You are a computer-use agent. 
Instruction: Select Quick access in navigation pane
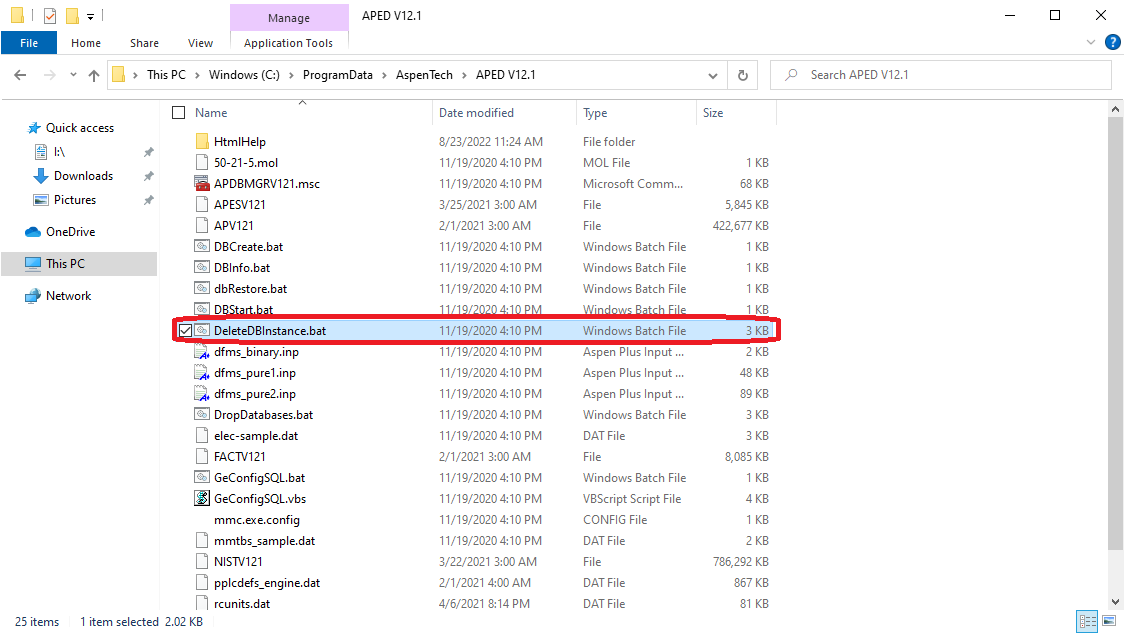tap(80, 128)
